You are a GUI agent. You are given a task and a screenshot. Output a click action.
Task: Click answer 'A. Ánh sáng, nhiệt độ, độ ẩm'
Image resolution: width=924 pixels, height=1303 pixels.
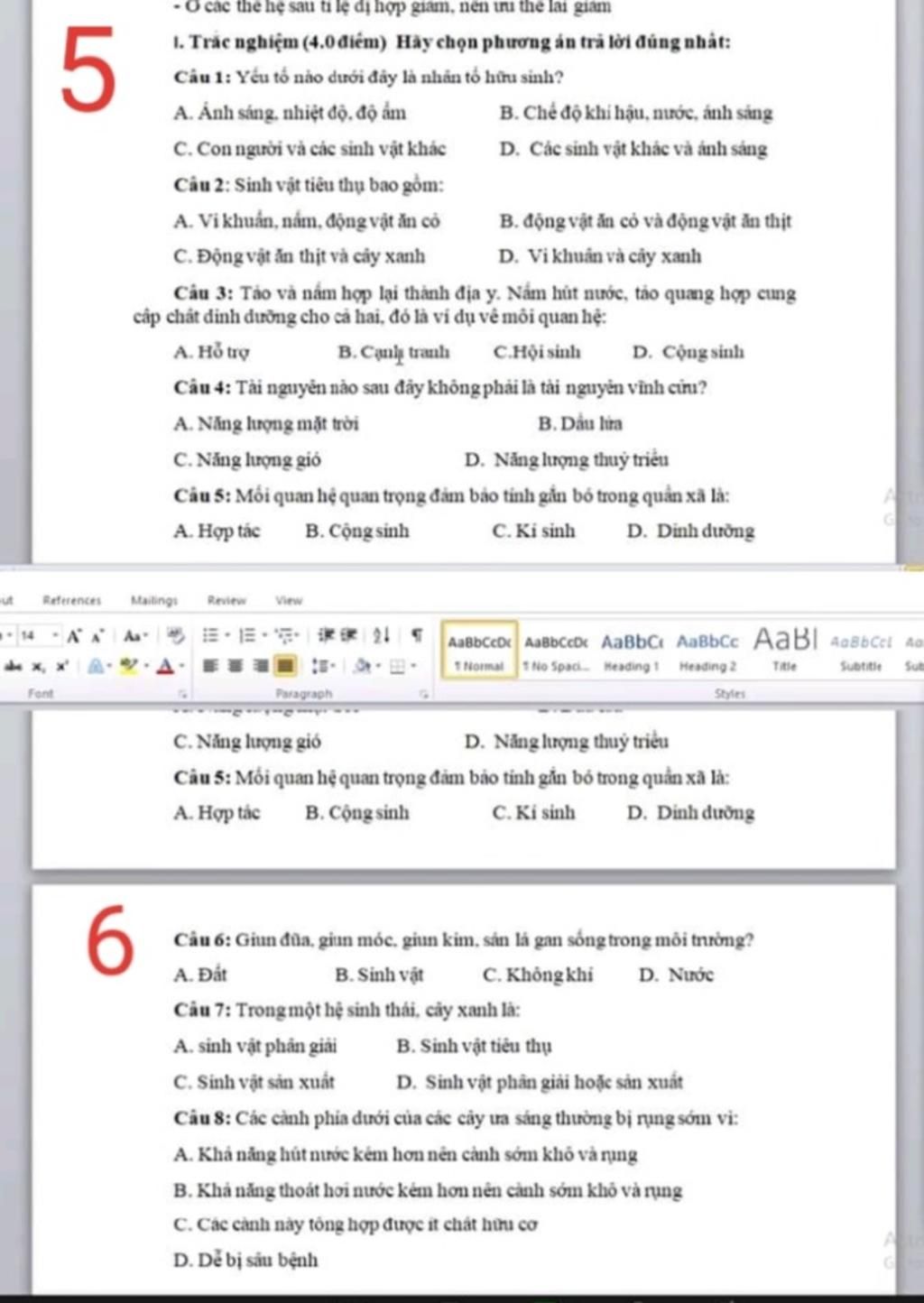(290, 114)
